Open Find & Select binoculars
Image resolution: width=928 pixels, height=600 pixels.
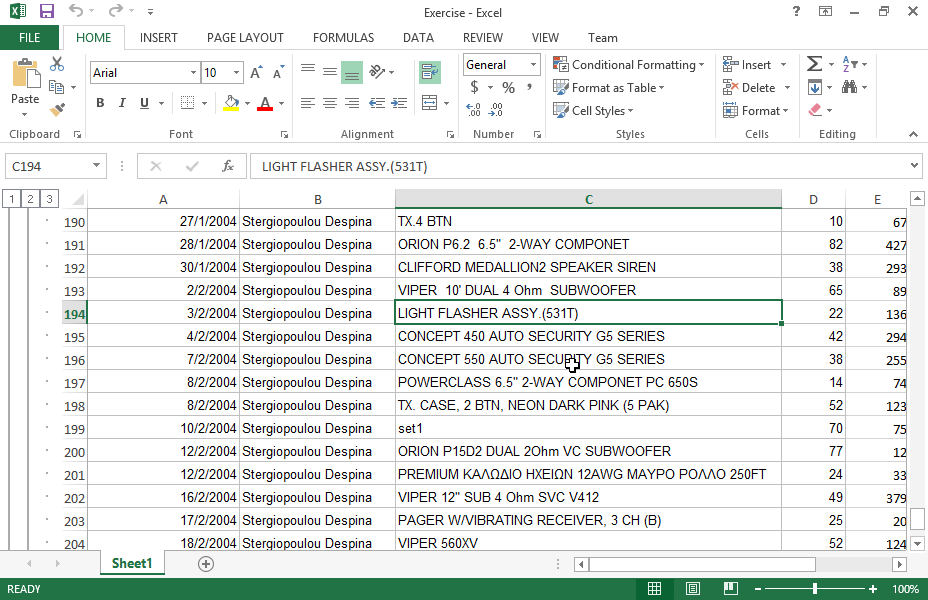click(849, 88)
